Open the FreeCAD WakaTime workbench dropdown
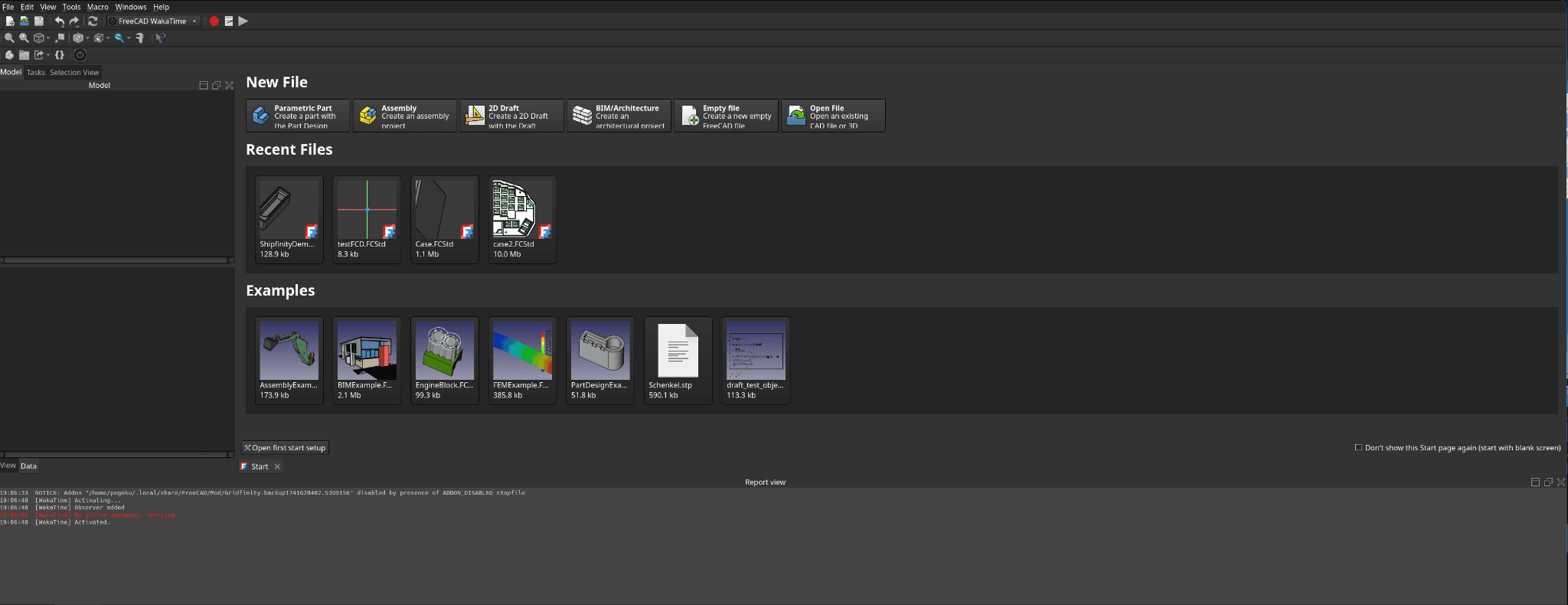The height and width of the screenshot is (605, 1568). [153, 21]
